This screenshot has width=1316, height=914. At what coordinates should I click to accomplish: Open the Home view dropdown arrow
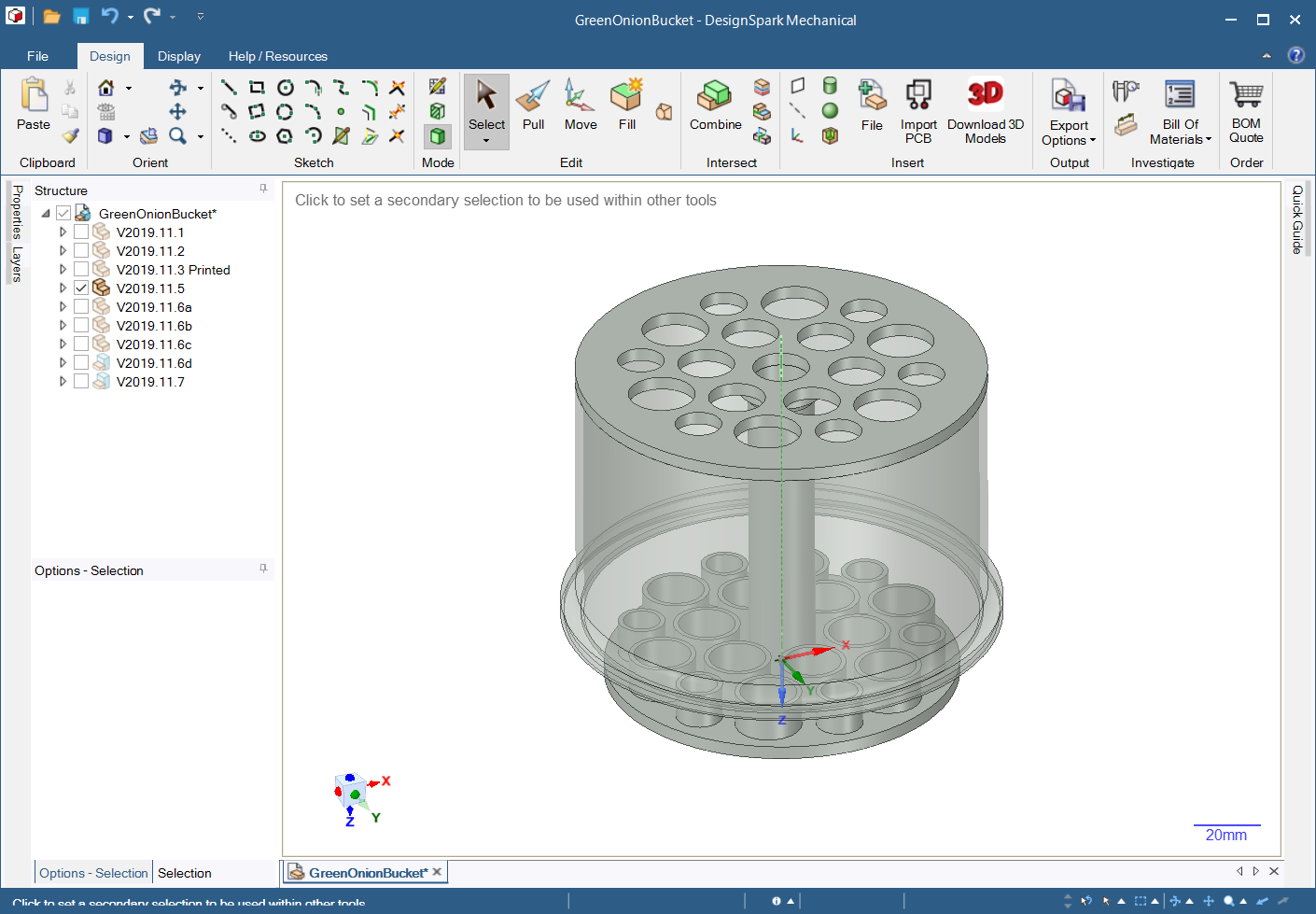[129, 88]
